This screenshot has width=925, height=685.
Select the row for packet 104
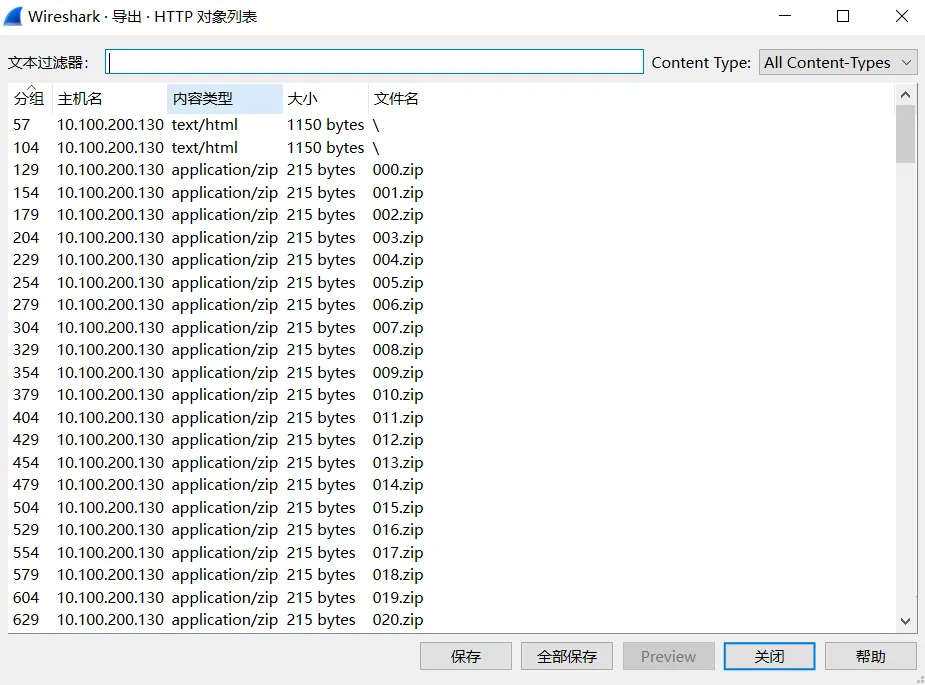[451, 148]
